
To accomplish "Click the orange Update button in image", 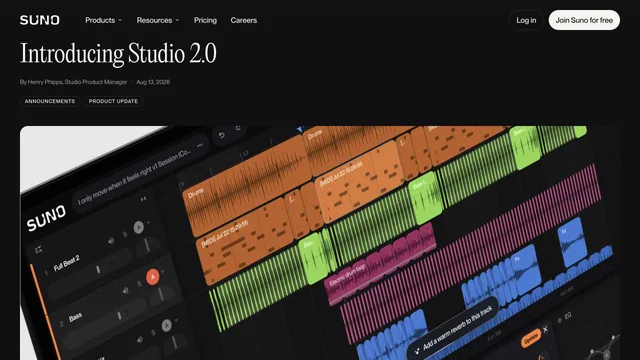I will click(x=531, y=339).
